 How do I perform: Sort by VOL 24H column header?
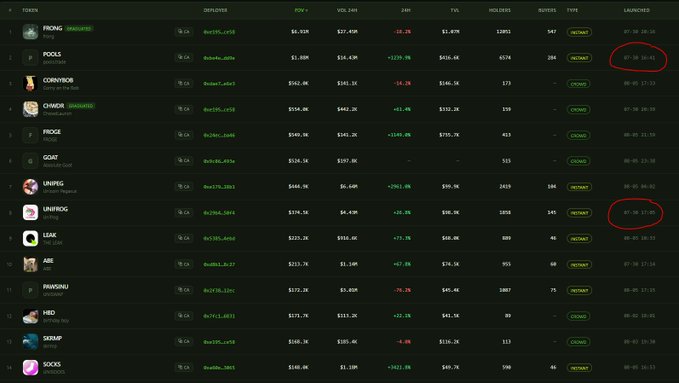coord(347,10)
